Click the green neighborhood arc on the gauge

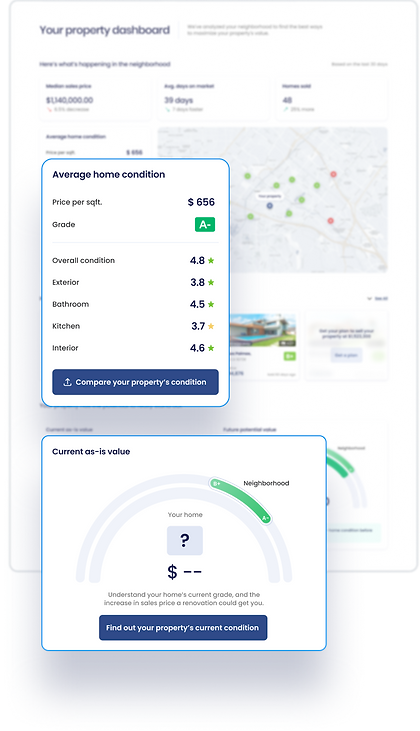point(243,497)
